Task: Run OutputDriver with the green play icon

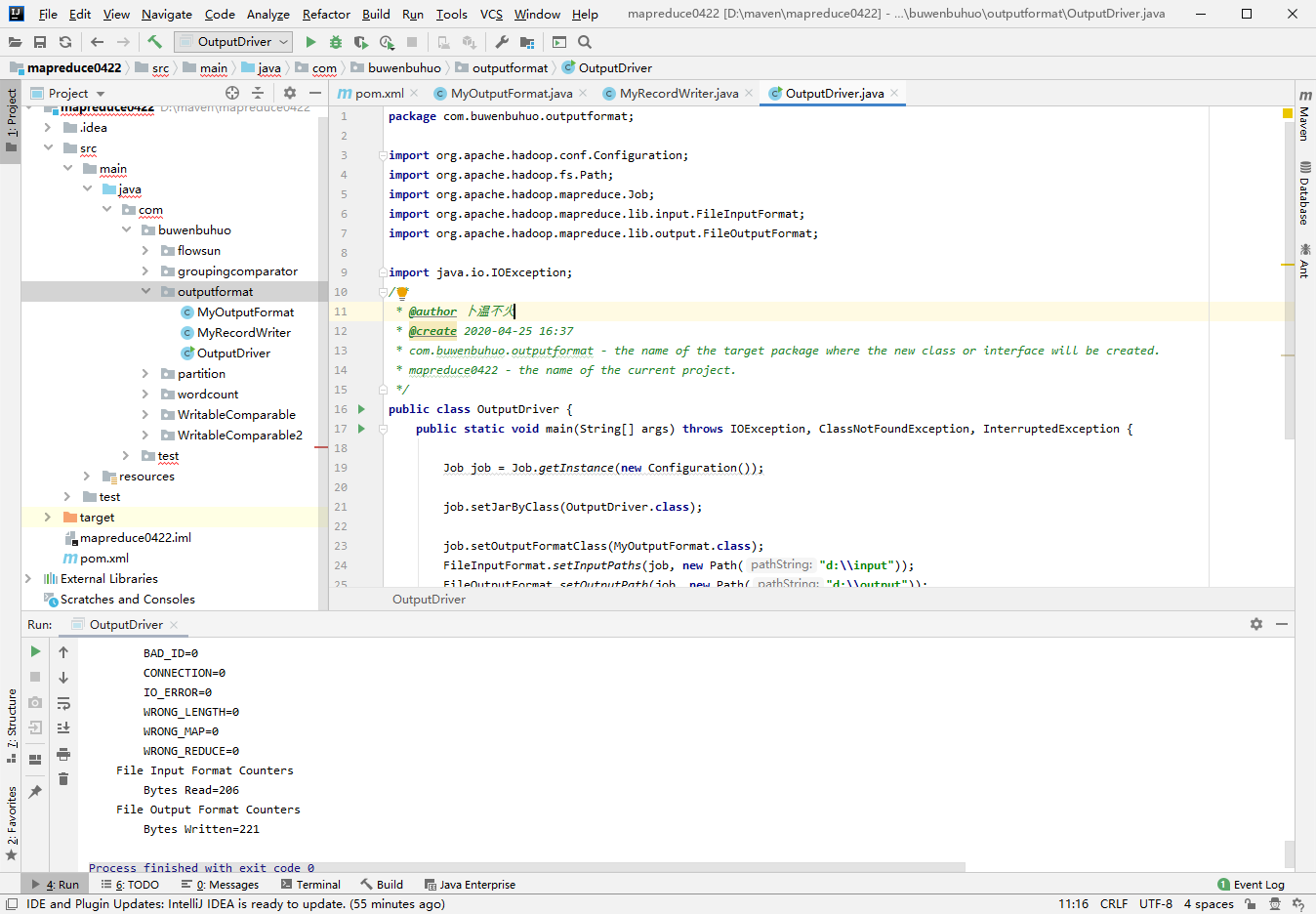Action: point(310,42)
